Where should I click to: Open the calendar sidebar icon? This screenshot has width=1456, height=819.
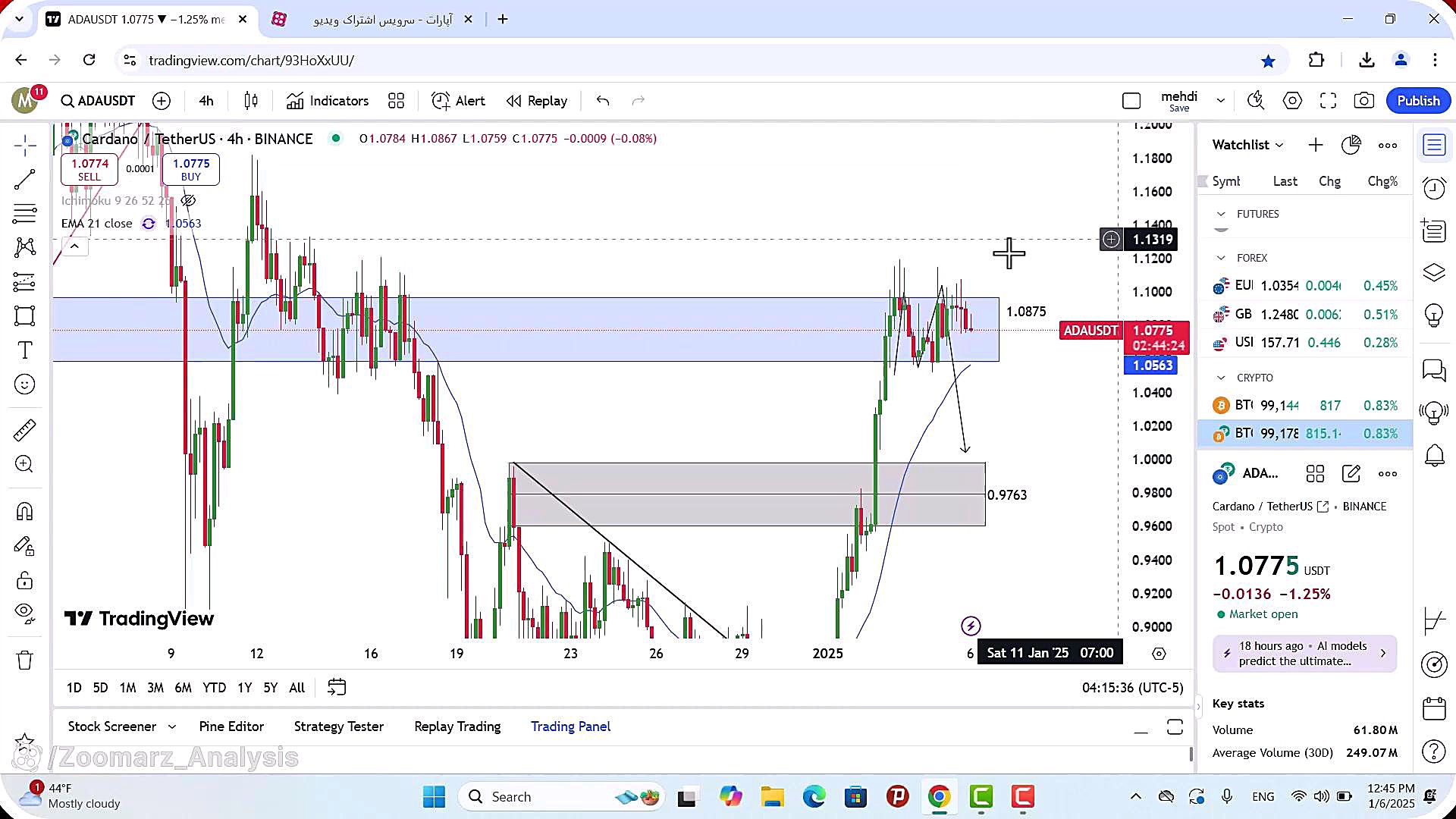pyautogui.click(x=1433, y=708)
